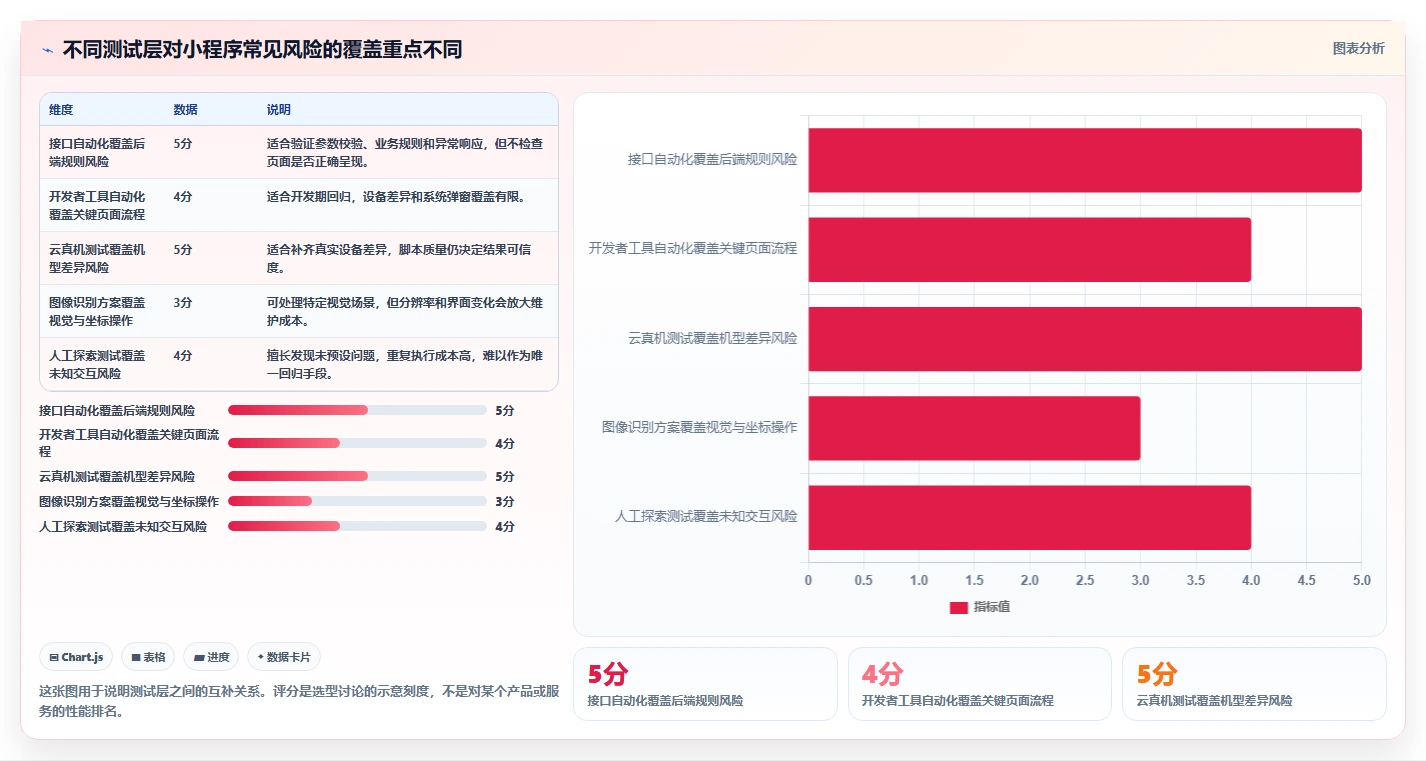Click the 维度 column header

pos(61,109)
